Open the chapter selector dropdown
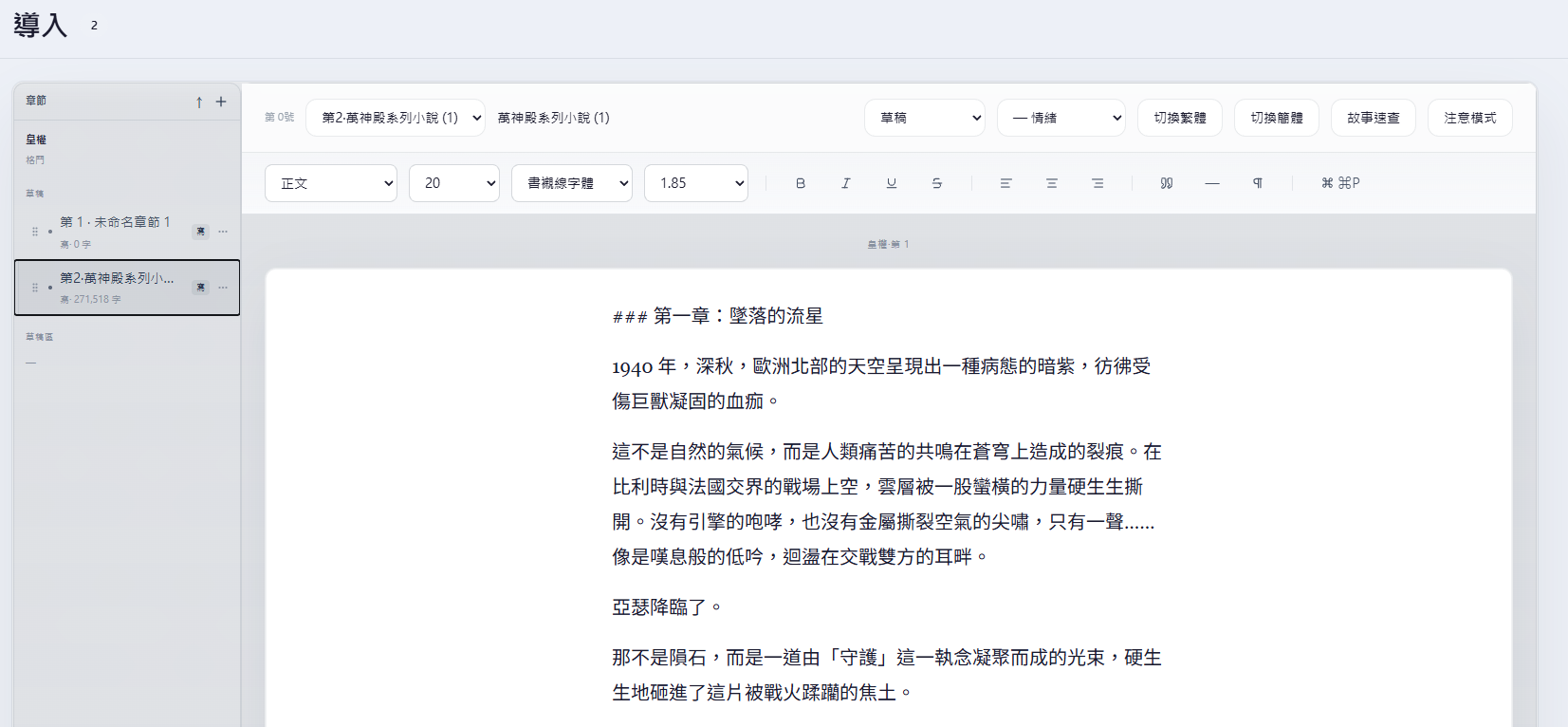Image resolution: width=1568 pixels, height=727 pixels. pos(396,118)
